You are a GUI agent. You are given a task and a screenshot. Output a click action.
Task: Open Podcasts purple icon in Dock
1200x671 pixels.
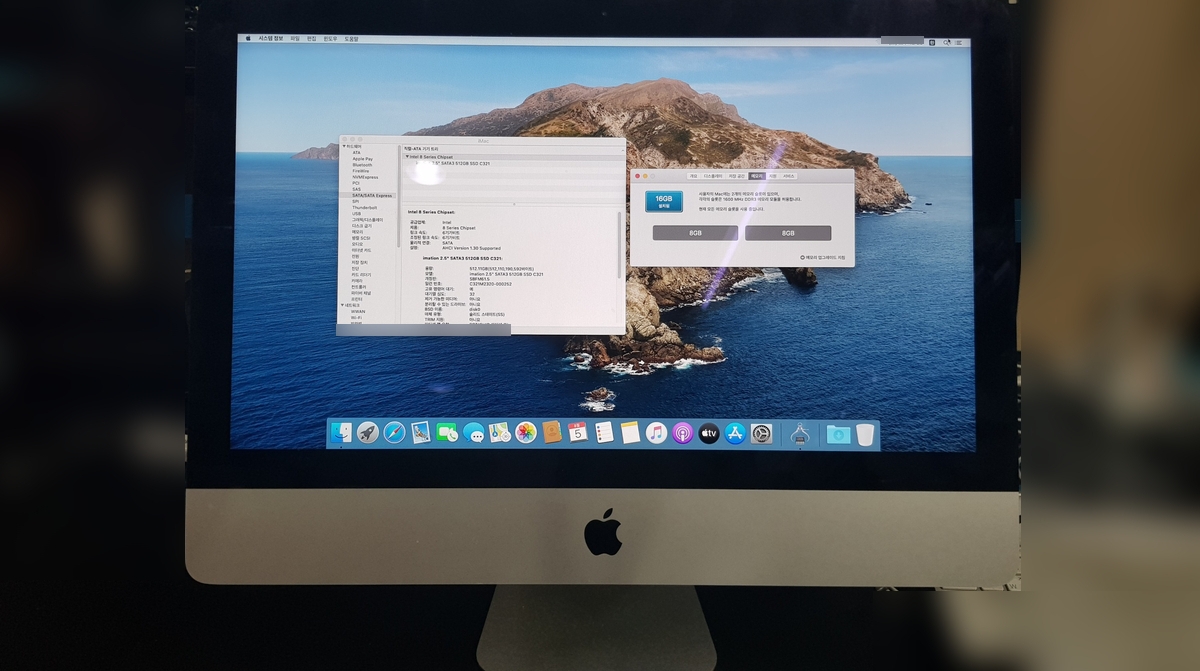(683, 433)
